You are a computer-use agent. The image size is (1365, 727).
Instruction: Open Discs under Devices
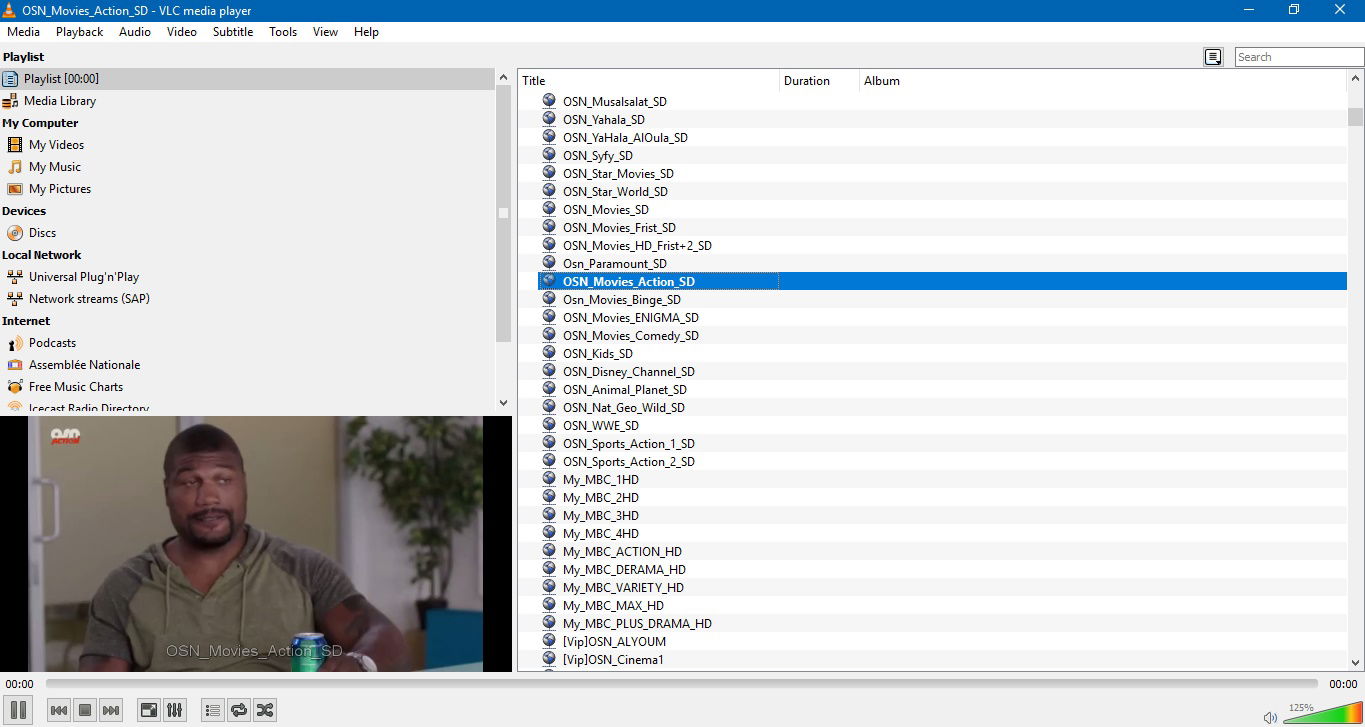(42, 233)
